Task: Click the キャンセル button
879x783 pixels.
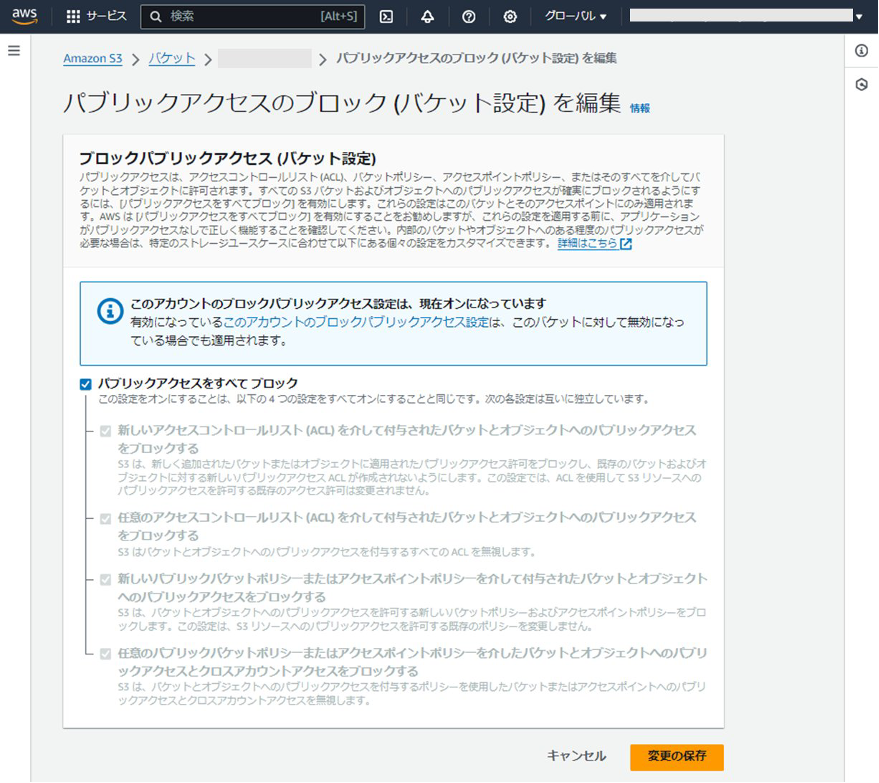Action: click(576, 756)
